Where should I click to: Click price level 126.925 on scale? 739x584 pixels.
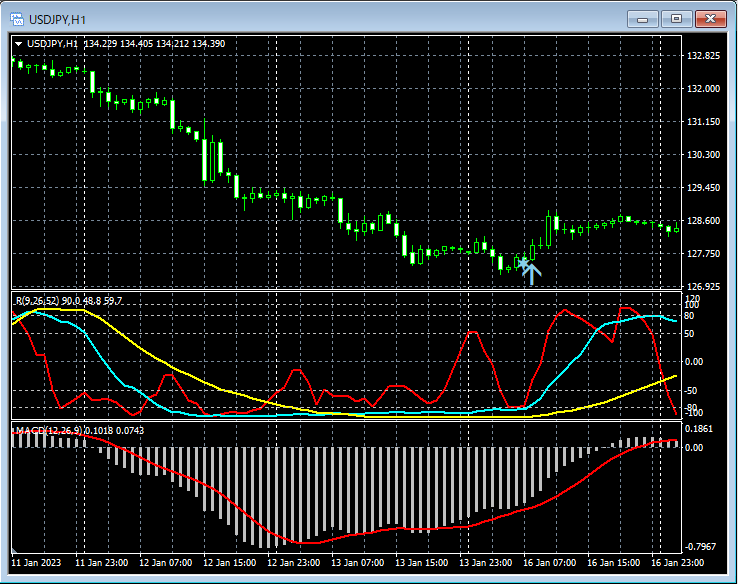click(704, 286)
